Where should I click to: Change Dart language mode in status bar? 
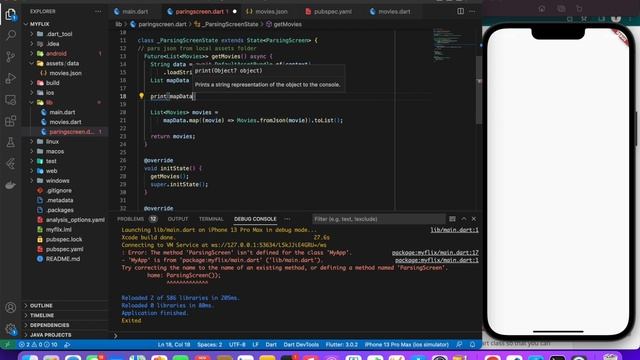[271, 344]
